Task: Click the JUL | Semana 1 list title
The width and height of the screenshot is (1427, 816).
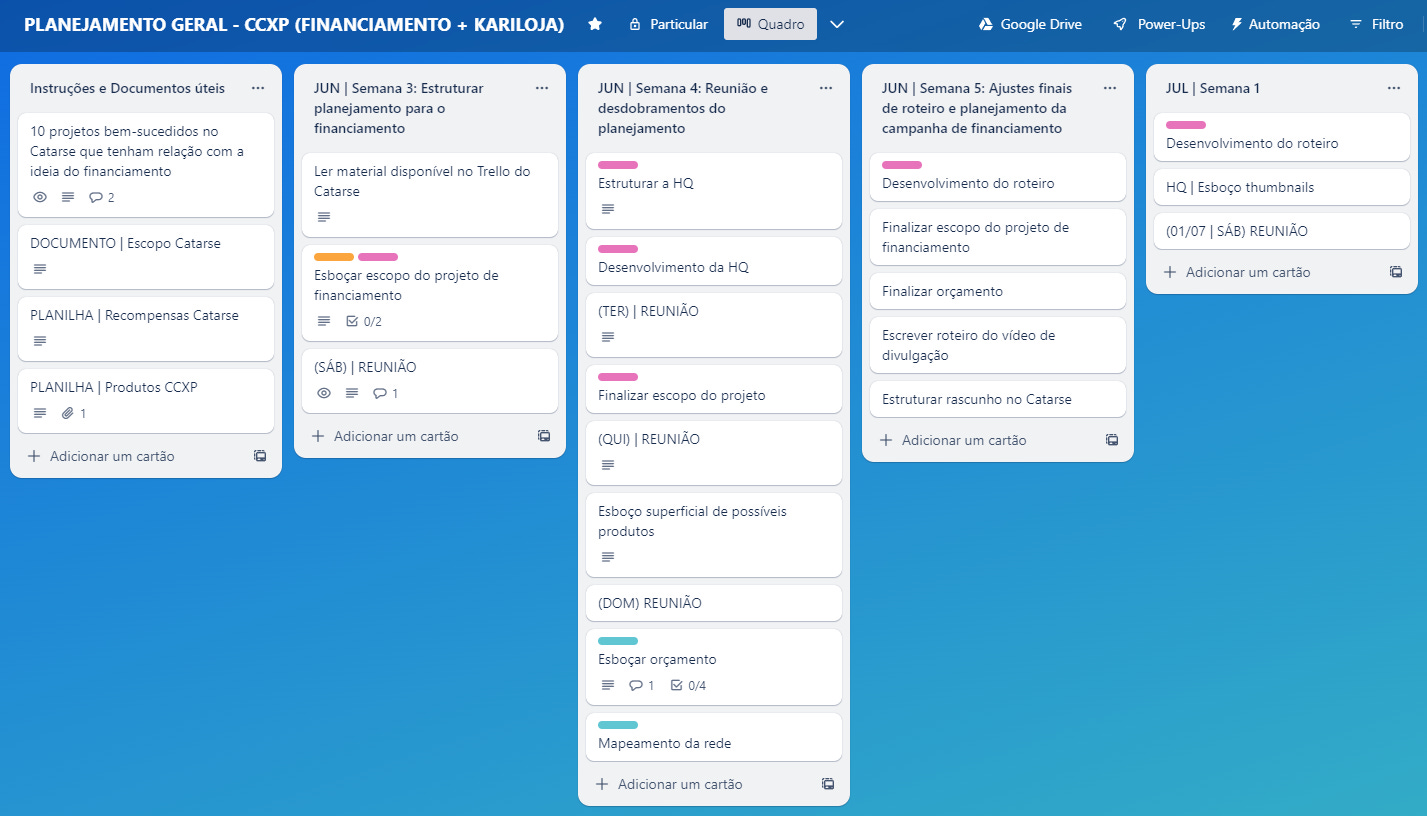Action: click(x=1213, y=88)
